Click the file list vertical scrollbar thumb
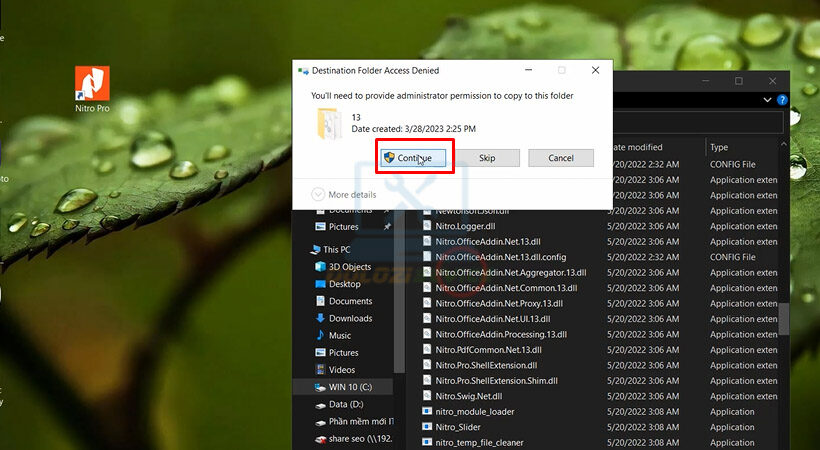820x450 pixels. click(783, 318)
